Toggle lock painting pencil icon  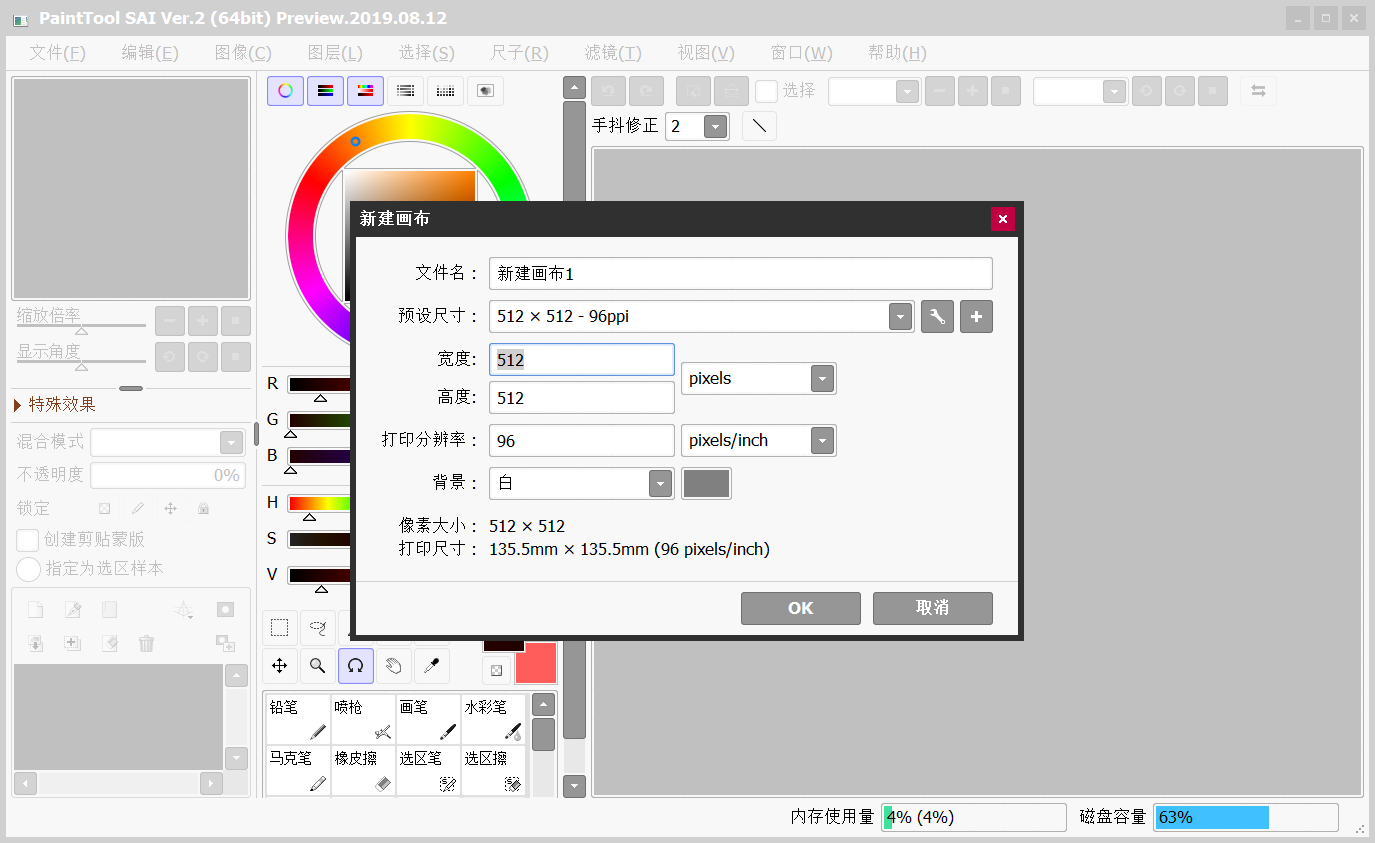(x=138, y=508)
